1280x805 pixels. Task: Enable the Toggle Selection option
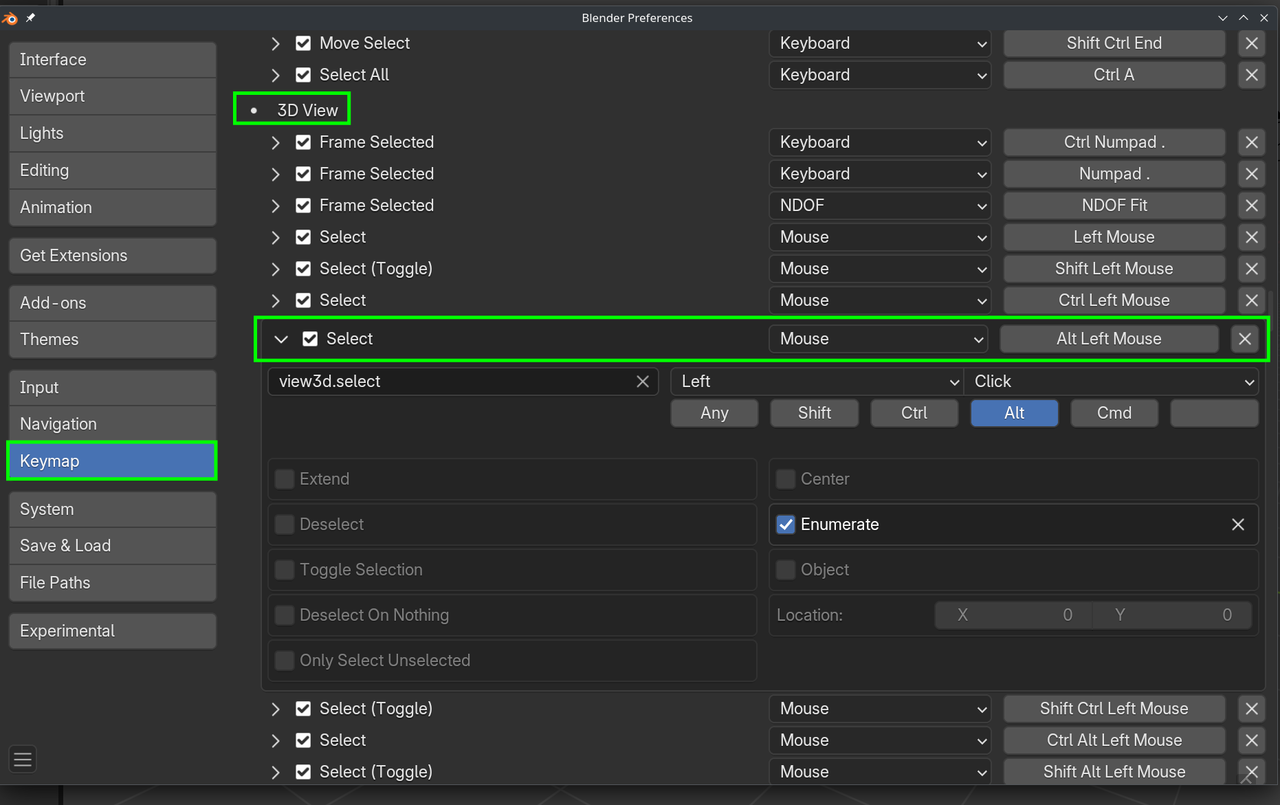285,570
